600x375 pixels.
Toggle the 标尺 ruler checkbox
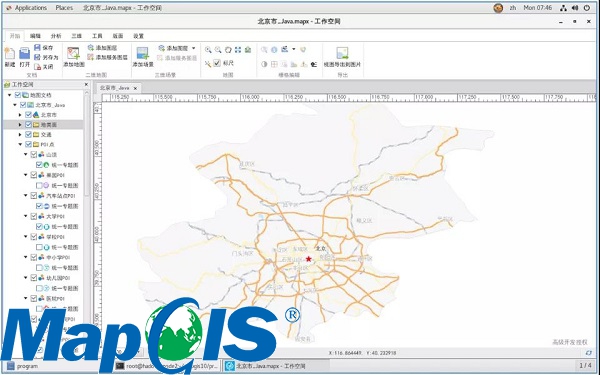pos(217,63)
